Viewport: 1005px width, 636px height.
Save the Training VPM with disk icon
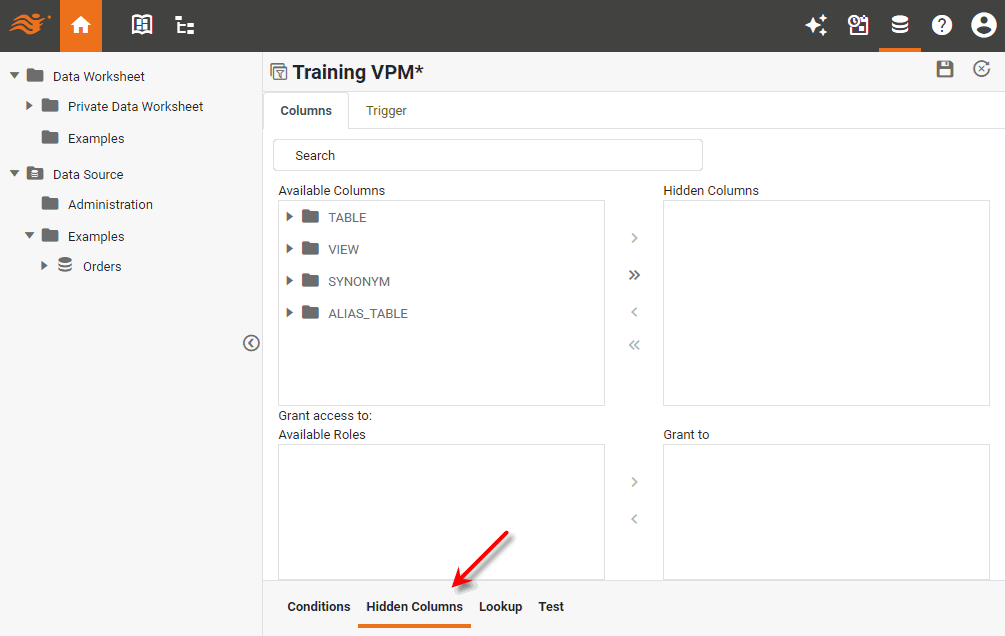pyautogui.click(x=944, y=69)
